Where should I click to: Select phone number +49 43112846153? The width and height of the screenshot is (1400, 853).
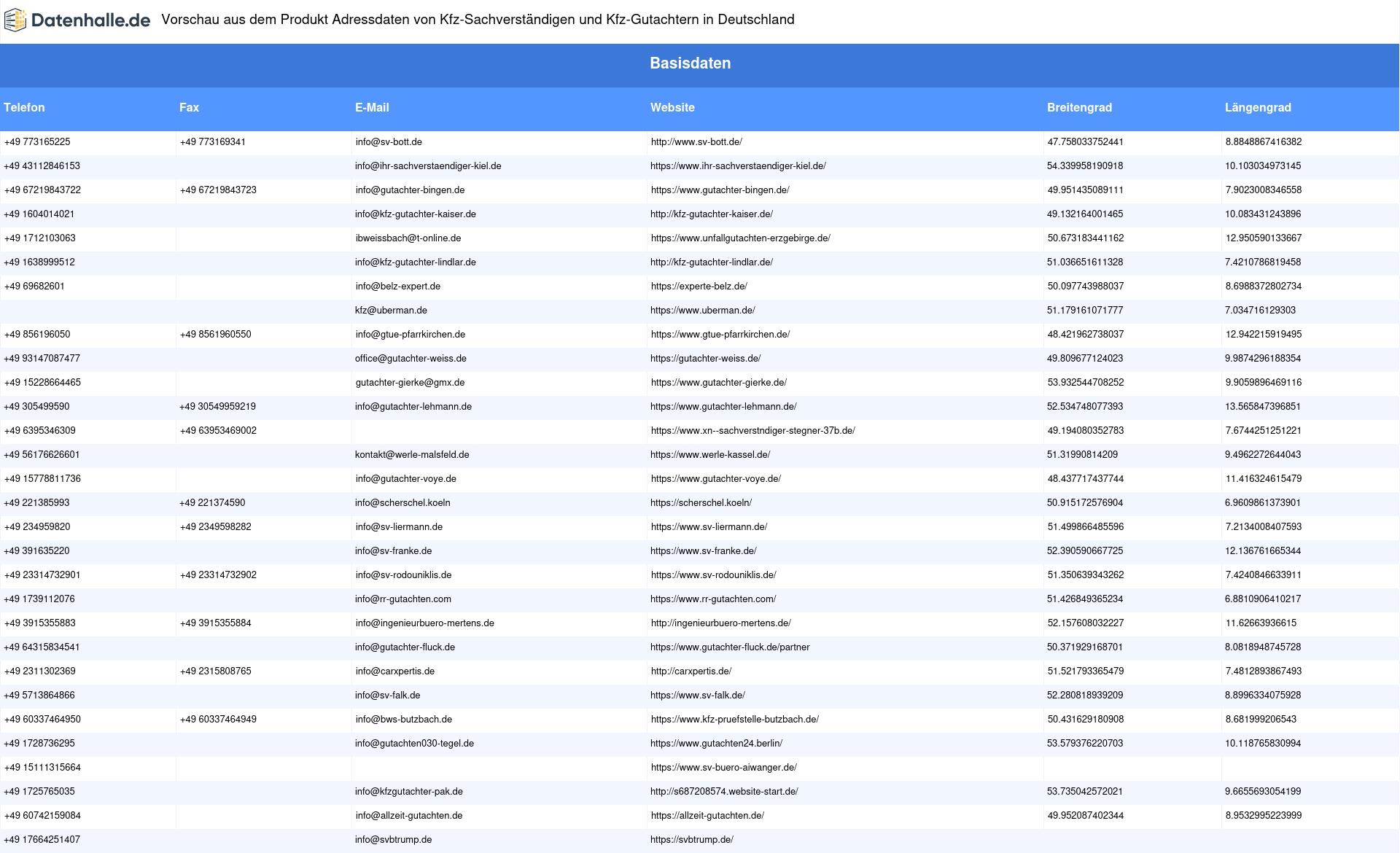pos(42,166)
